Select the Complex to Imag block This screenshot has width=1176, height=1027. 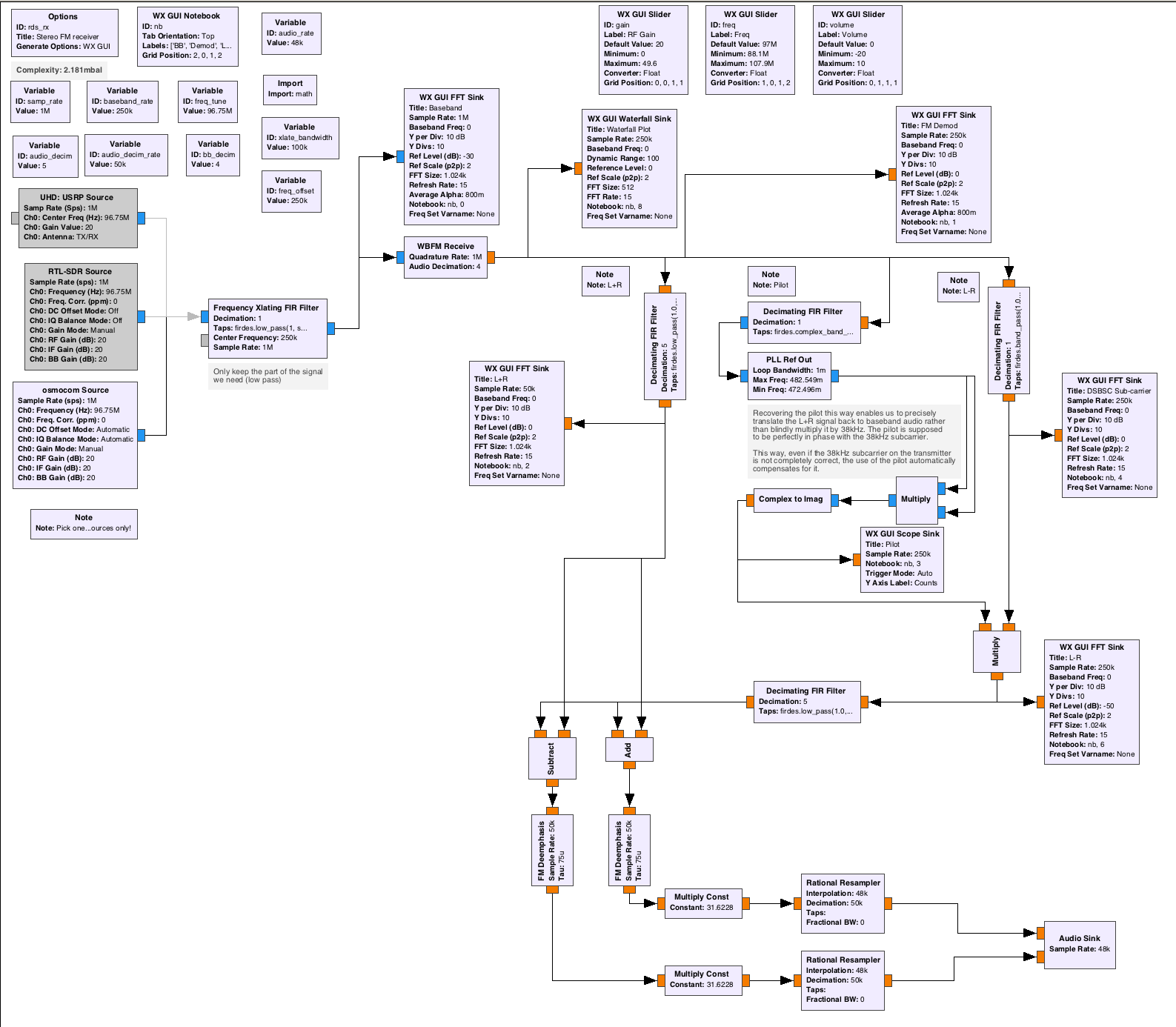[791, 500]
